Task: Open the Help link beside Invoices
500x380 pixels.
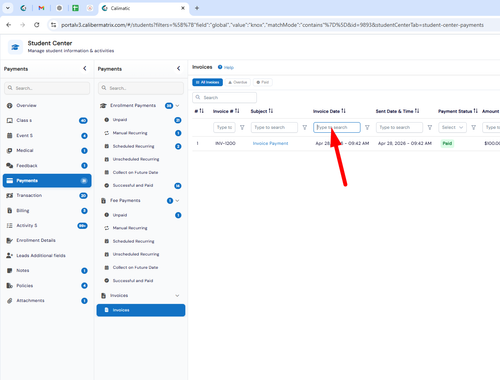Action: click(x=226, y=67)
